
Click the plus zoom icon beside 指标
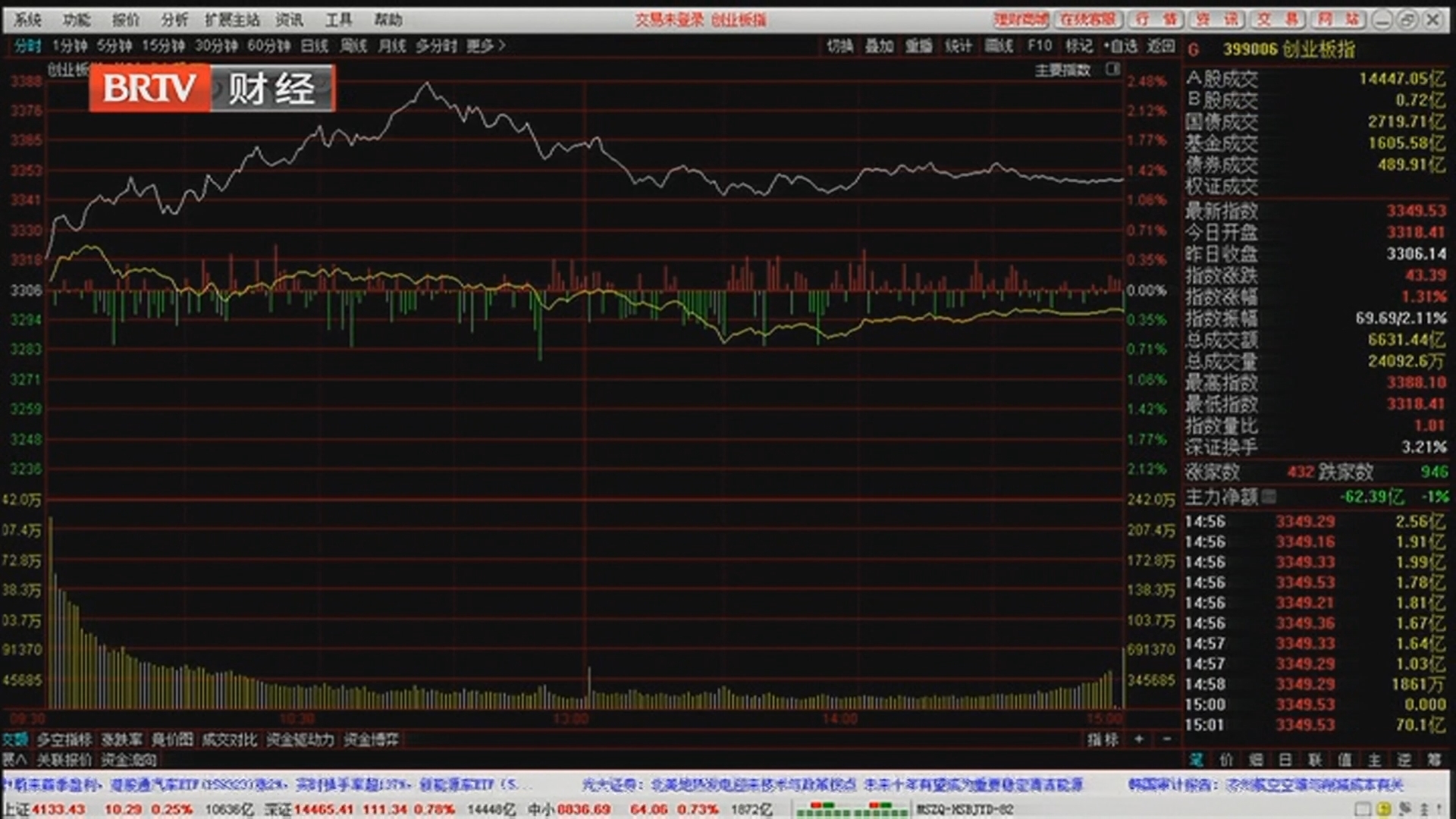pyautogui.click(x=1139, y=739)
